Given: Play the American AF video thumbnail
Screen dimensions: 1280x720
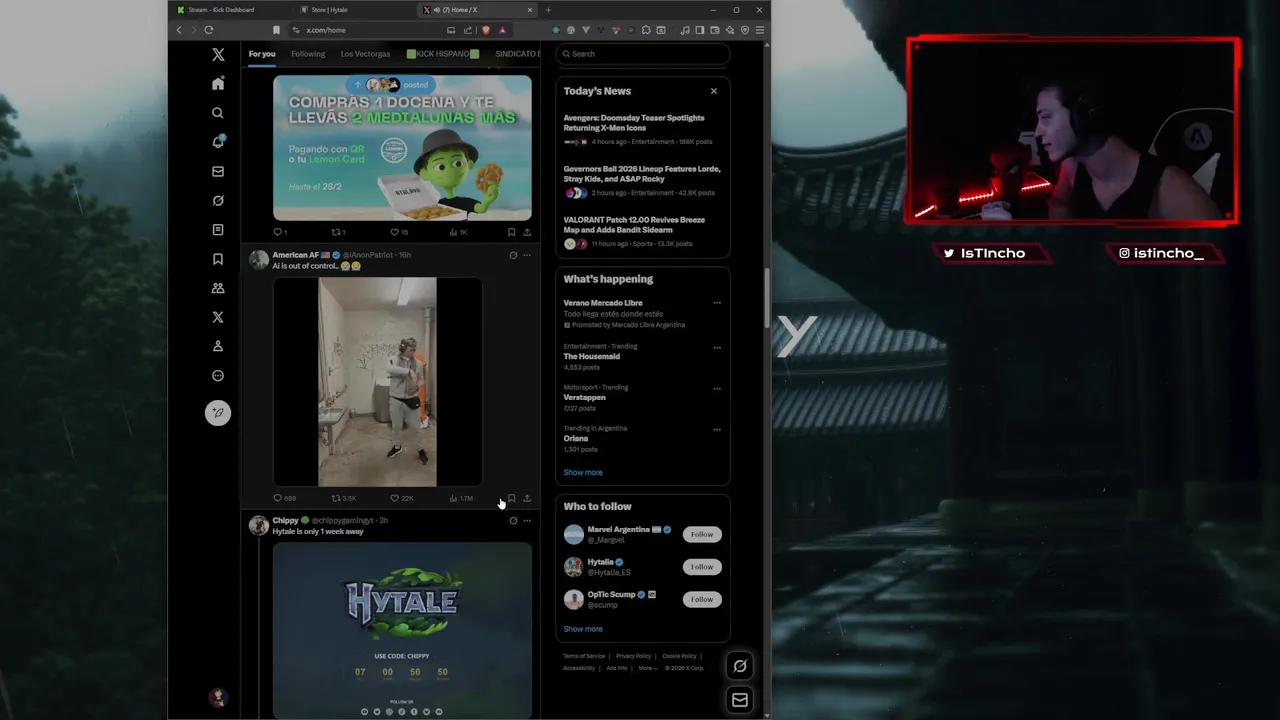Looking at the screenshot, I should (x=378, y=382).
